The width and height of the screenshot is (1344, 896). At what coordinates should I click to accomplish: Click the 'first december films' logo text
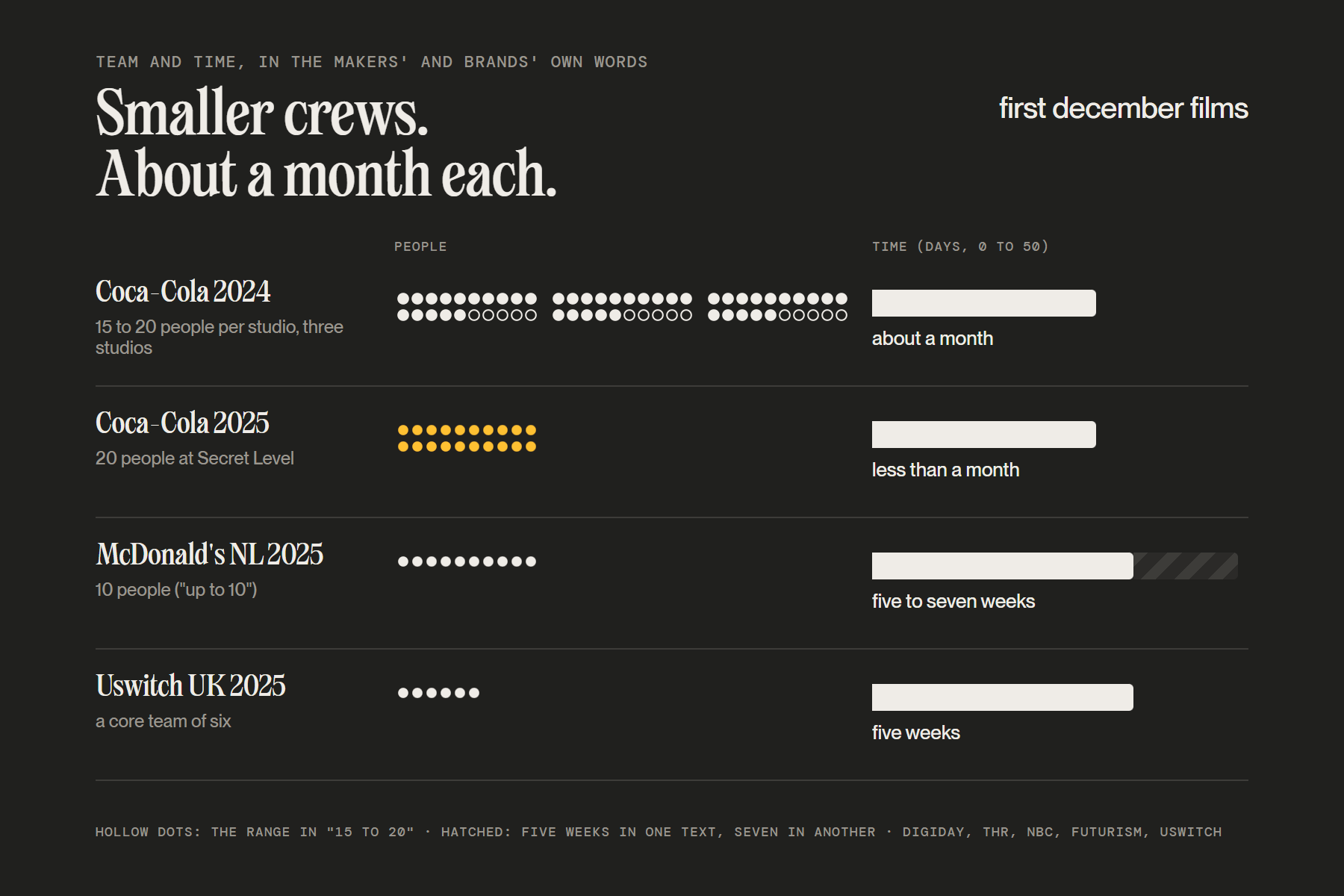click(1123, 108)
